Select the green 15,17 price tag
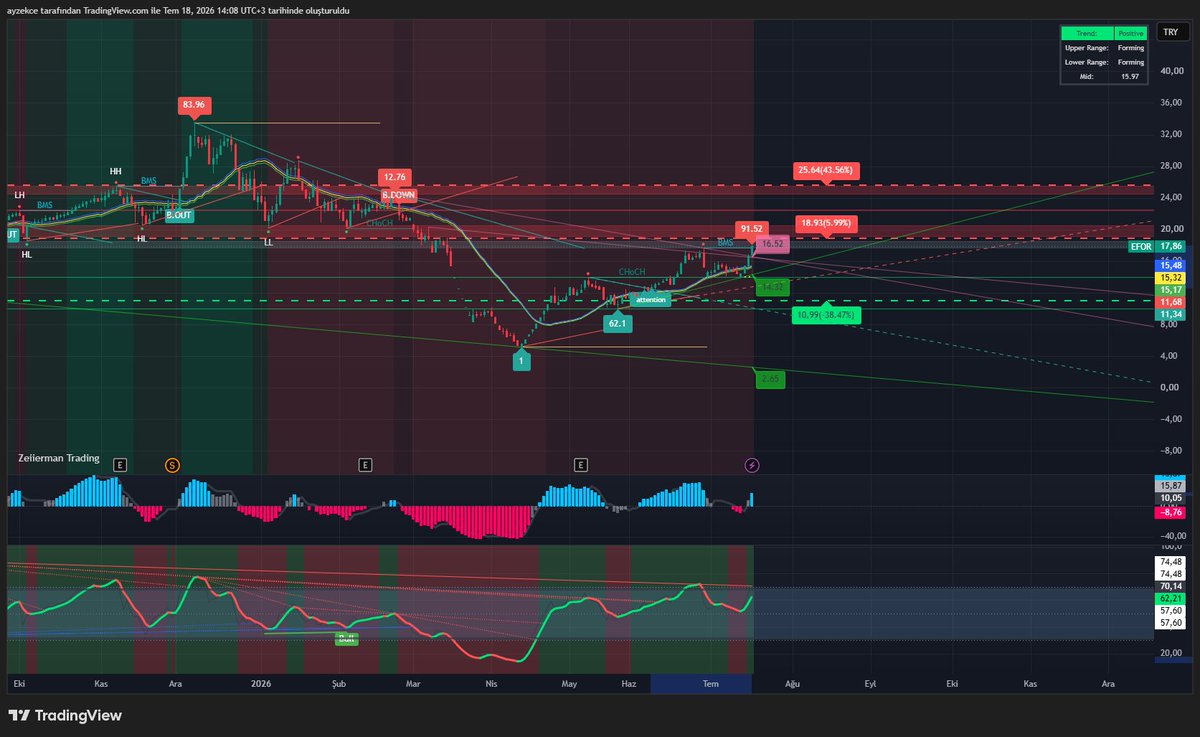 point(1171,290)
